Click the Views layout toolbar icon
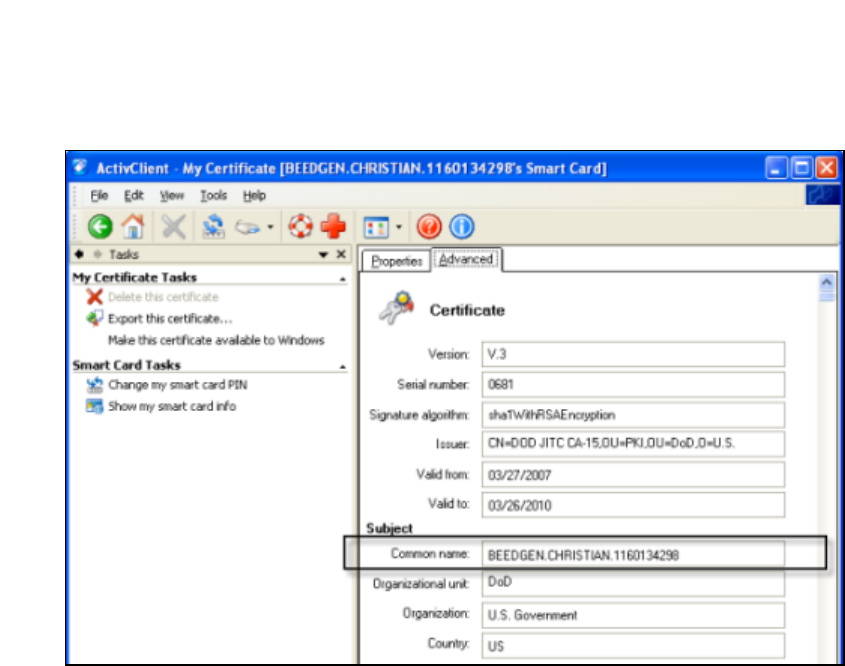Image resolution: width=845 pixels, height=666 pixels. click(376, 227)
